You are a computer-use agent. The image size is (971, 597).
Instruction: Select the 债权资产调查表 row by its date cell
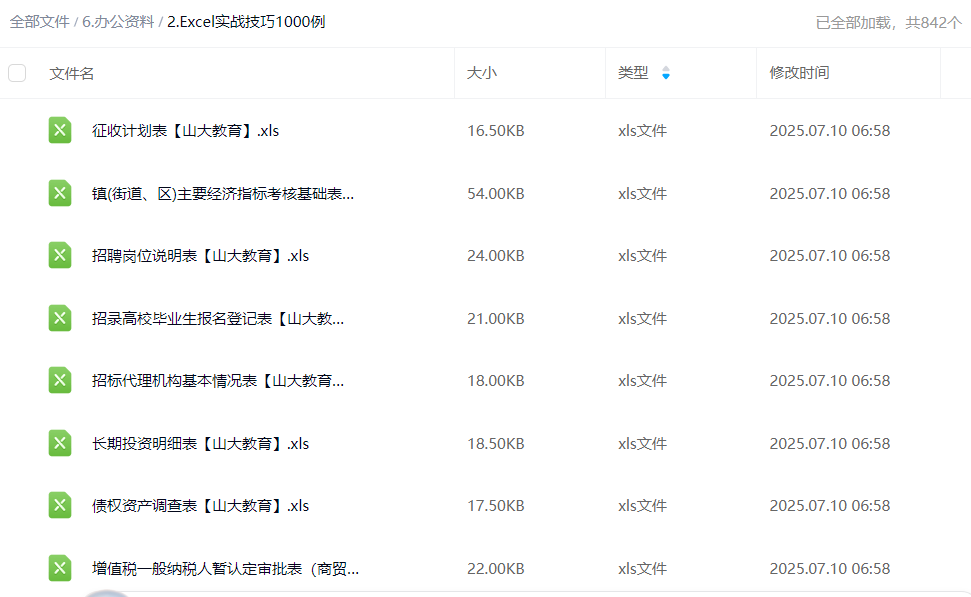click(829, 506)
